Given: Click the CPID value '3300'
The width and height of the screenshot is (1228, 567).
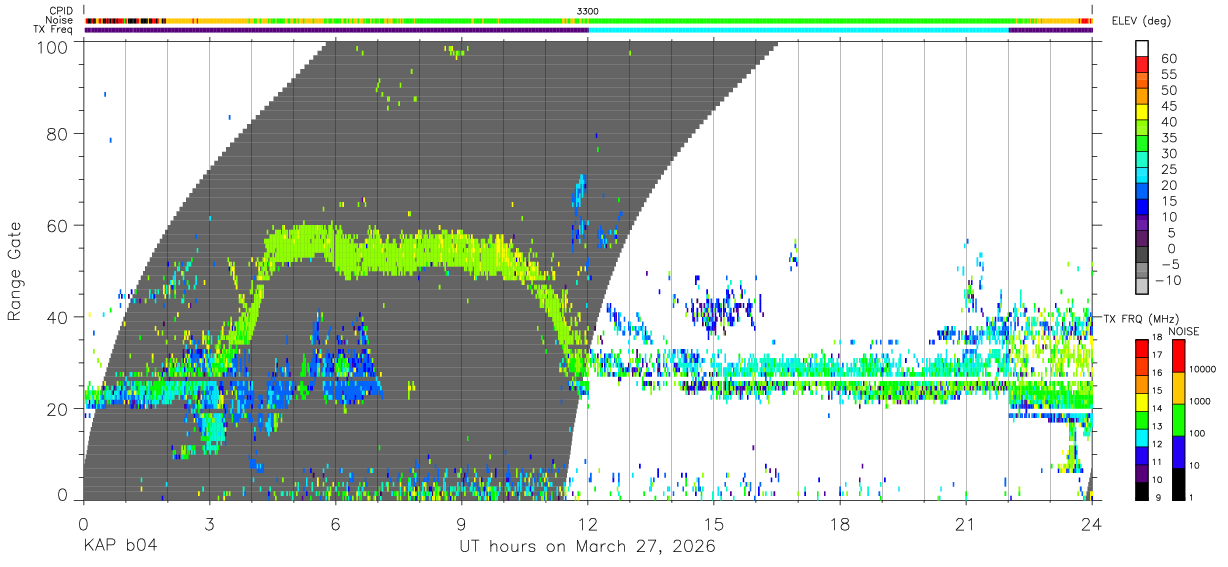Looking at the screenshot, I should click(x=588, y=10).
